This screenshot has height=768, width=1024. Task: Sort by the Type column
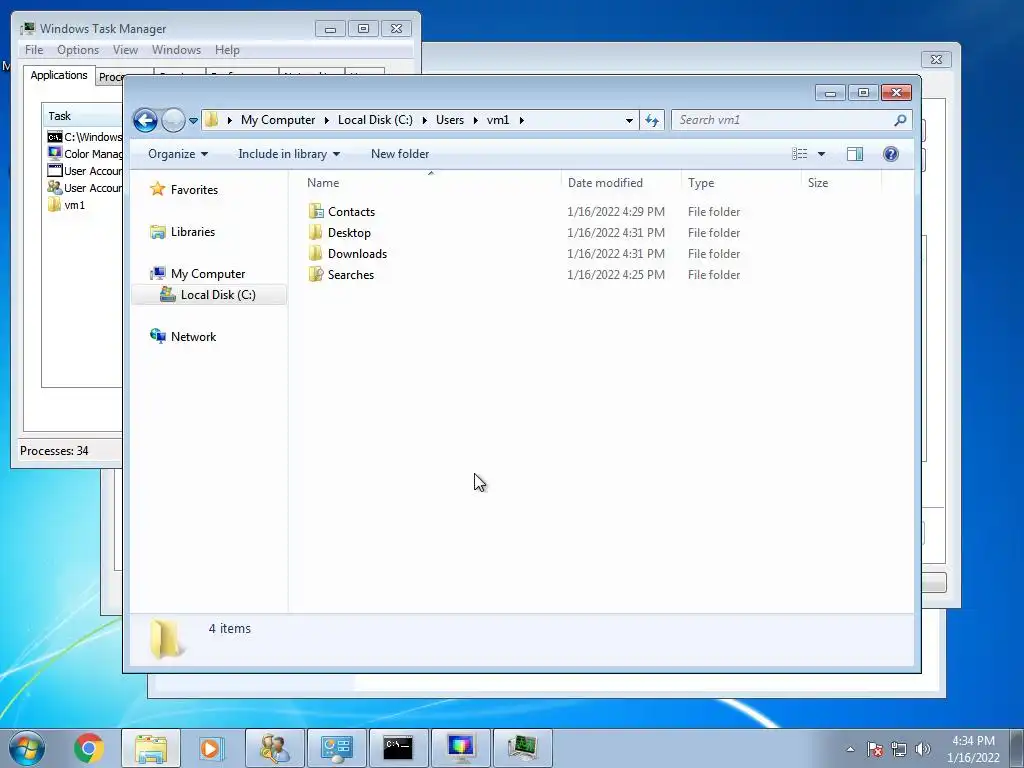pos(741,183)
